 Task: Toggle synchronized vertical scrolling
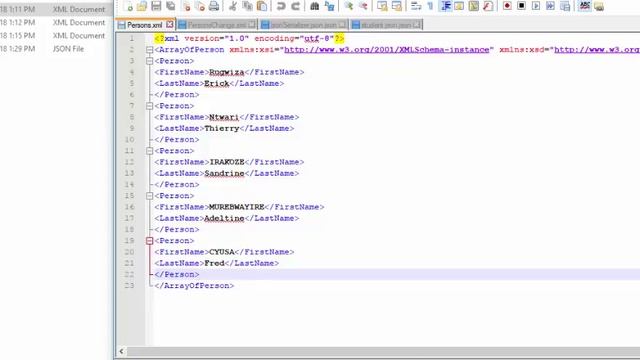382,6
